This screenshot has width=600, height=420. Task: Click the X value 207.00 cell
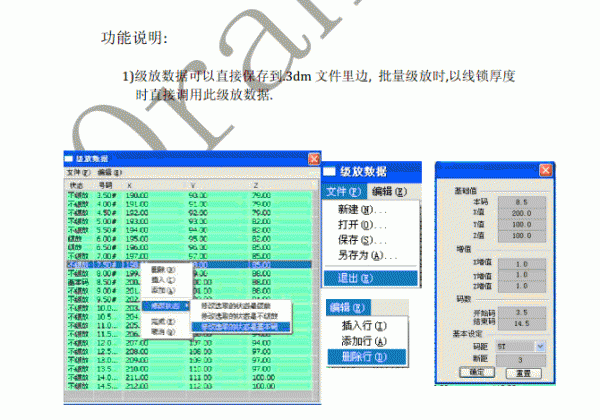pyautogui.click(x=137, y=343)
